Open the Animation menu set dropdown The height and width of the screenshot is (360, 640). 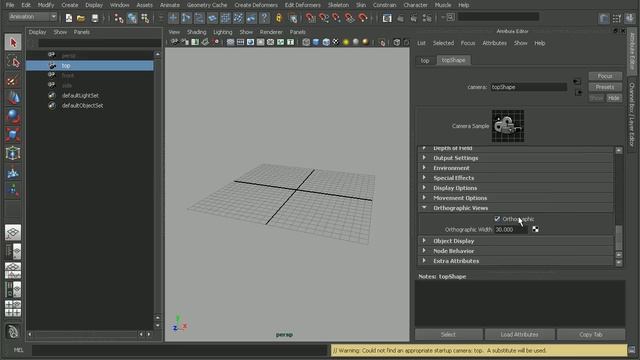[33, 17]
